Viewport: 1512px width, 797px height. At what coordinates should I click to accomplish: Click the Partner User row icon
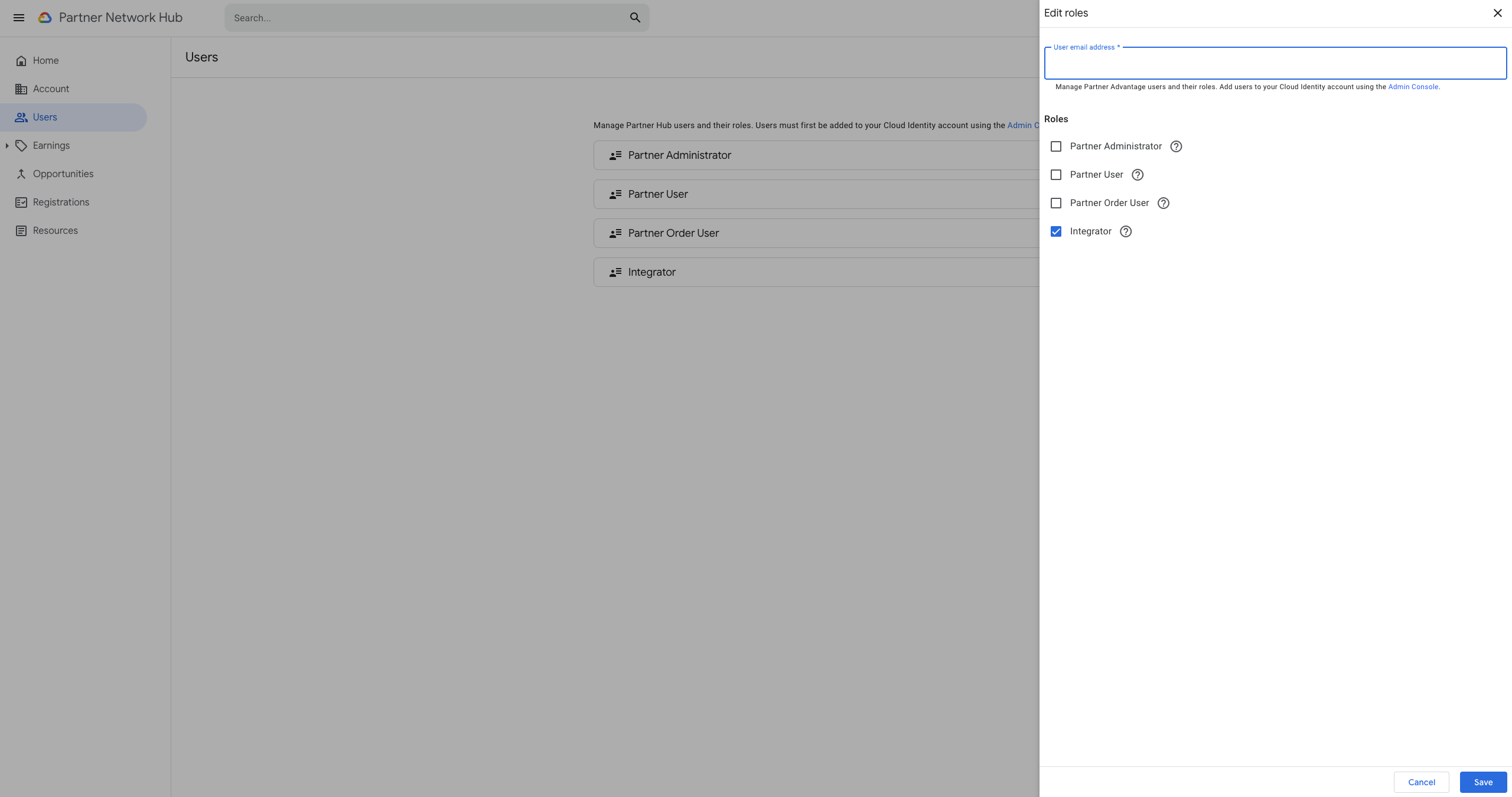tap(615, 194)
